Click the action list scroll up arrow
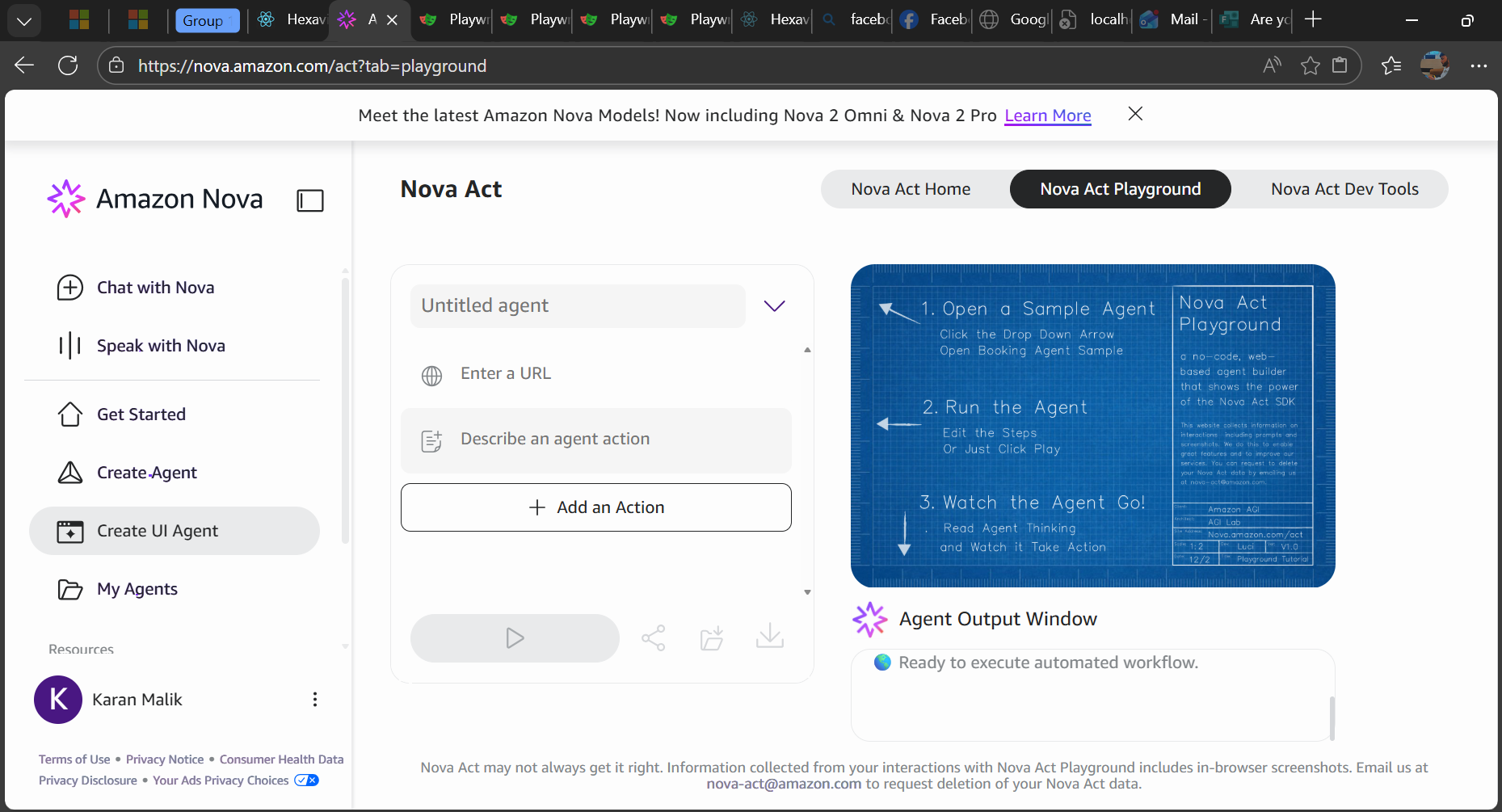 (x=807, y=350)
